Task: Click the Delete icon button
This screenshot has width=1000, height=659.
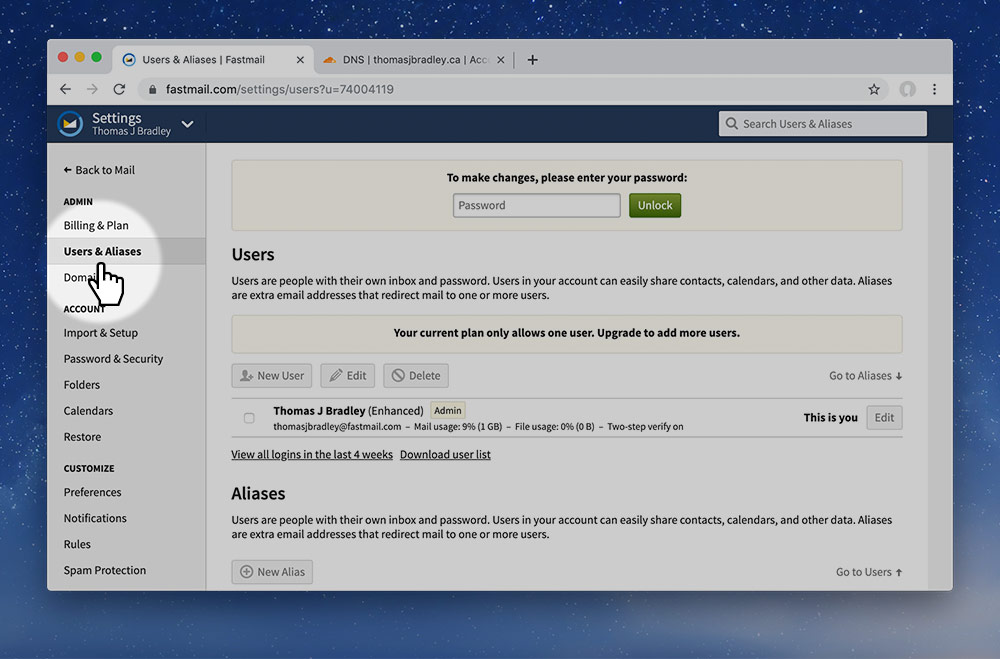Action: coord(398,375)
